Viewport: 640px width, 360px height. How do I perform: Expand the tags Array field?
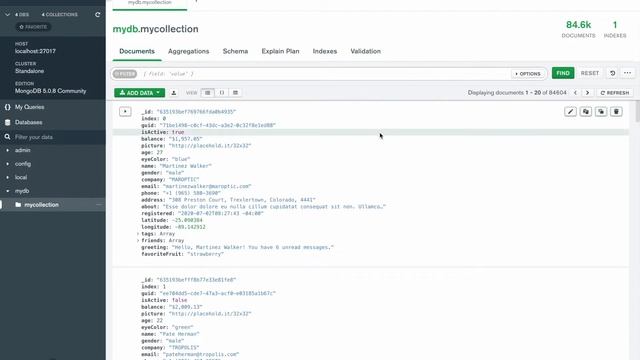pos(138,234)
